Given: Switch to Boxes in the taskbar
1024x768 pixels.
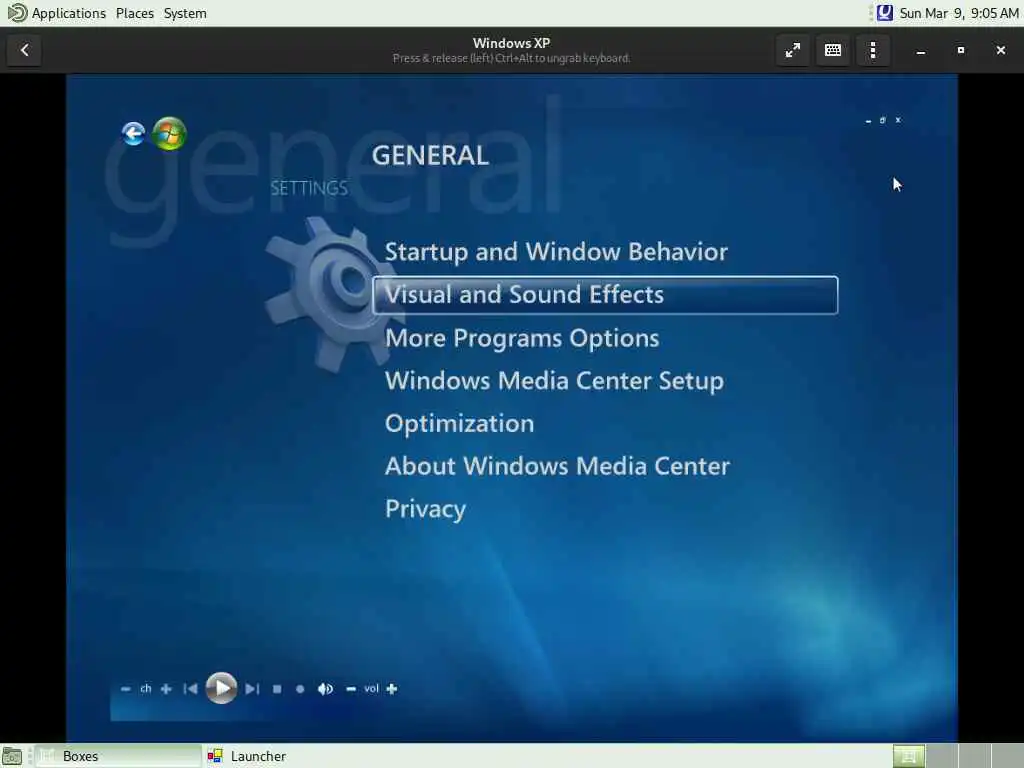Looking at the screenshot, I should 118,756.
